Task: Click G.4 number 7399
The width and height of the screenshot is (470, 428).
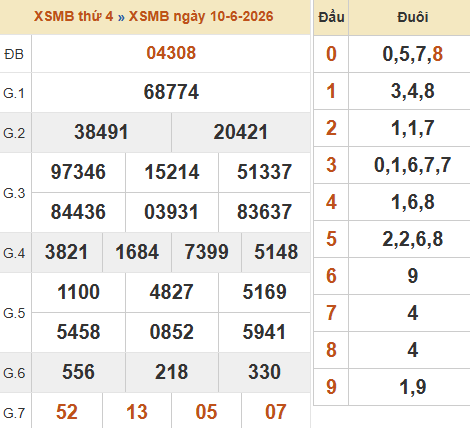Action: (207, 252)
